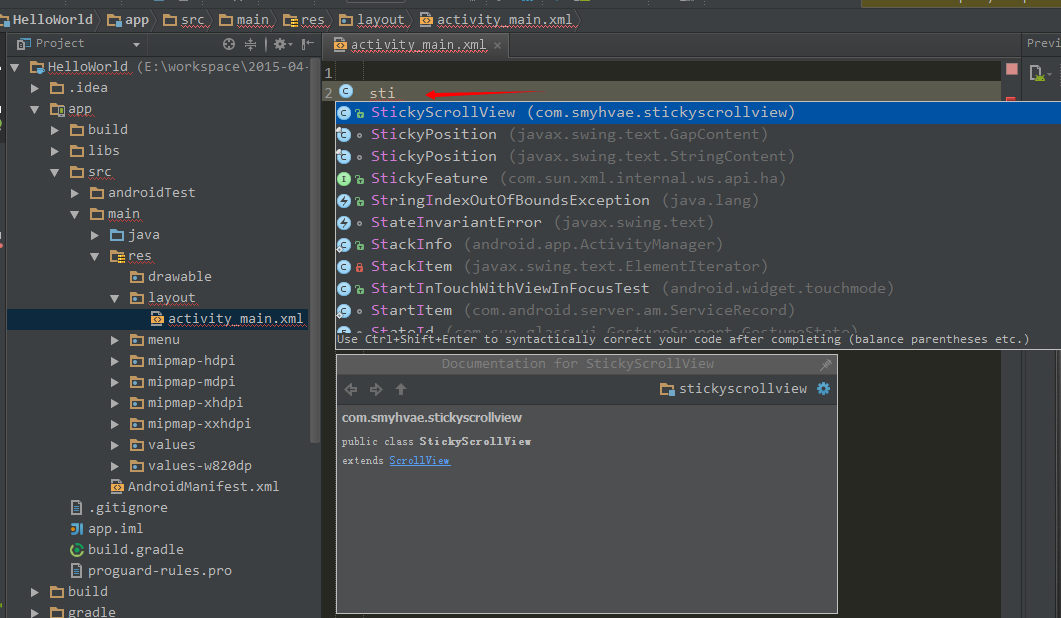Viewport: 1061px width, 618px height.
Task: Click the up arrow in documentation popup
Action: click(x=401, y=389)
